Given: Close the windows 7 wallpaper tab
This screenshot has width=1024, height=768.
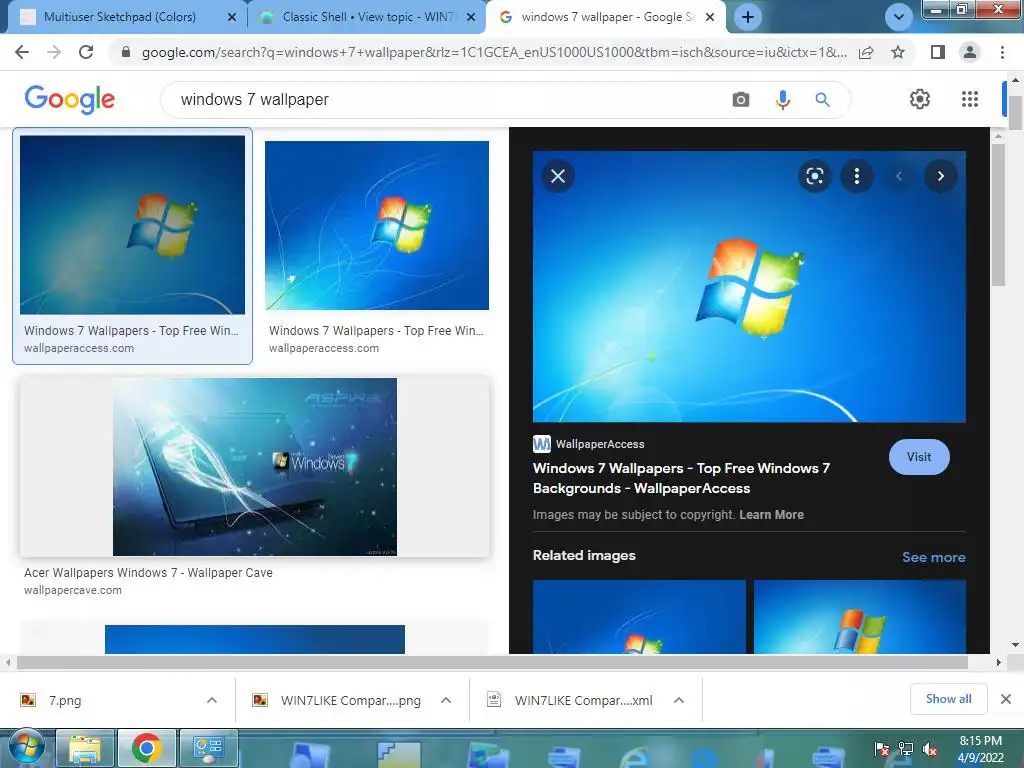Looking at the screenshot, I should pyautogui.click(x=711, y=17).
